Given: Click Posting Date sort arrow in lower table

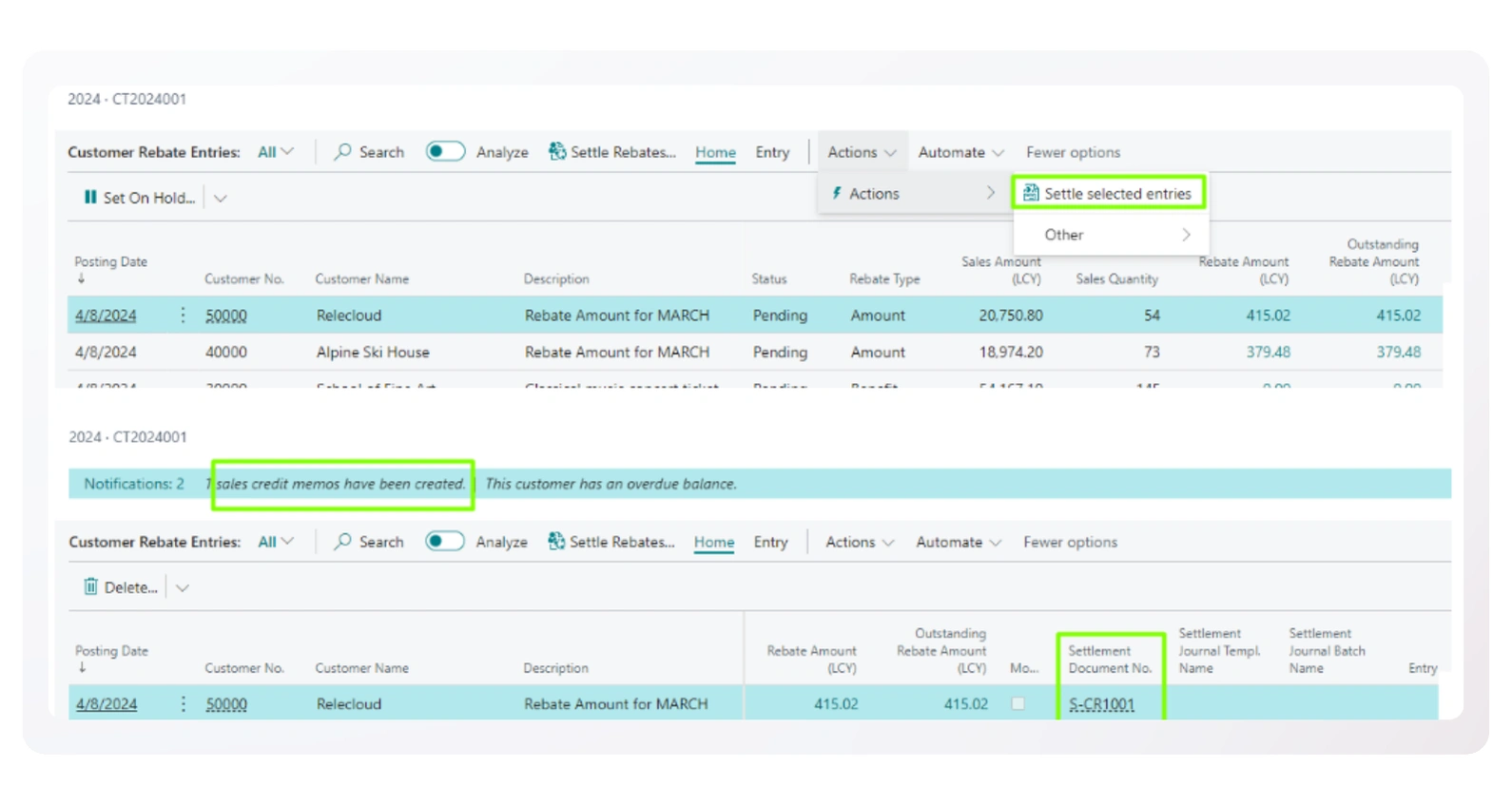Looking at the screenshot, I should click(82, 668).
